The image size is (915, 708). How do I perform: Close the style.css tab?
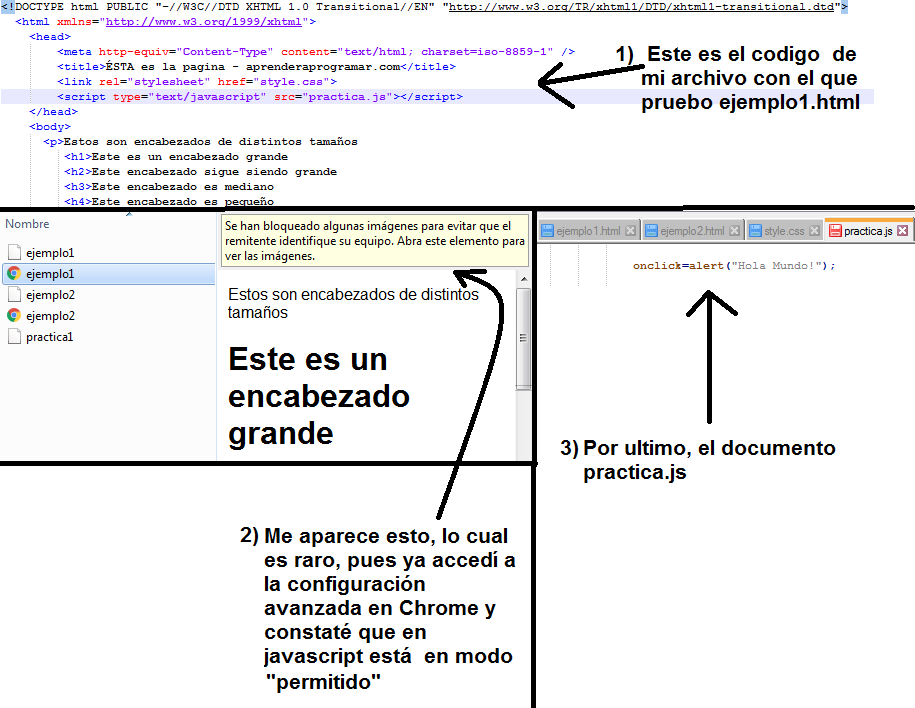coord(815,231)
